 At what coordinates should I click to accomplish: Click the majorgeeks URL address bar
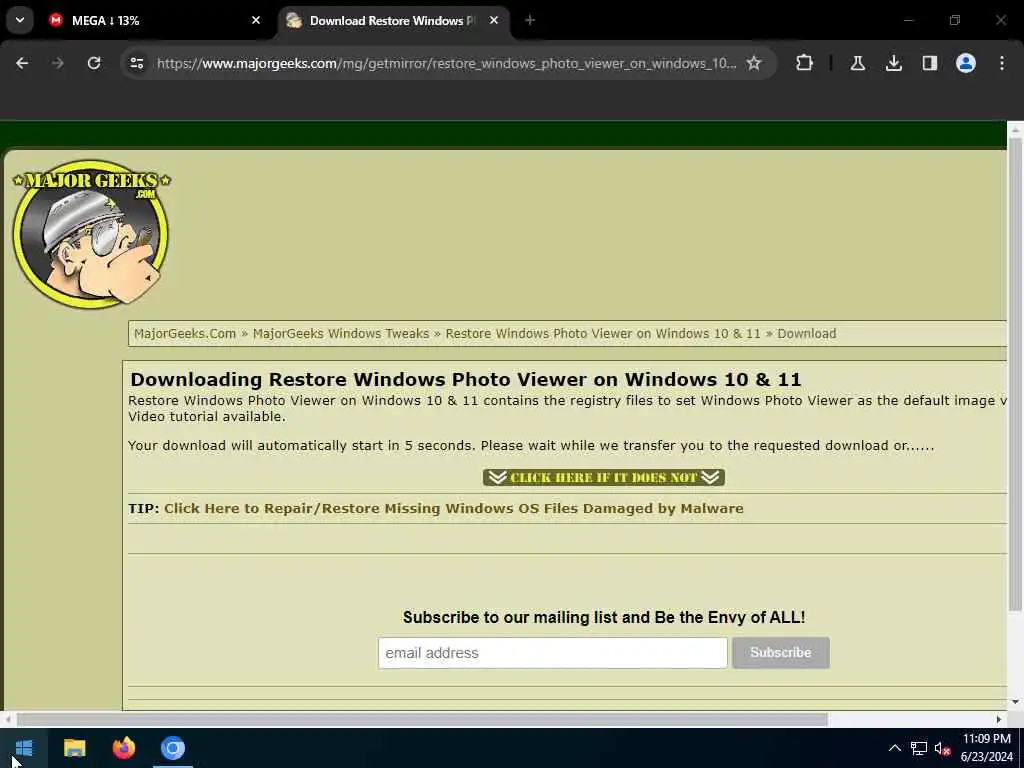pos(447,63)
